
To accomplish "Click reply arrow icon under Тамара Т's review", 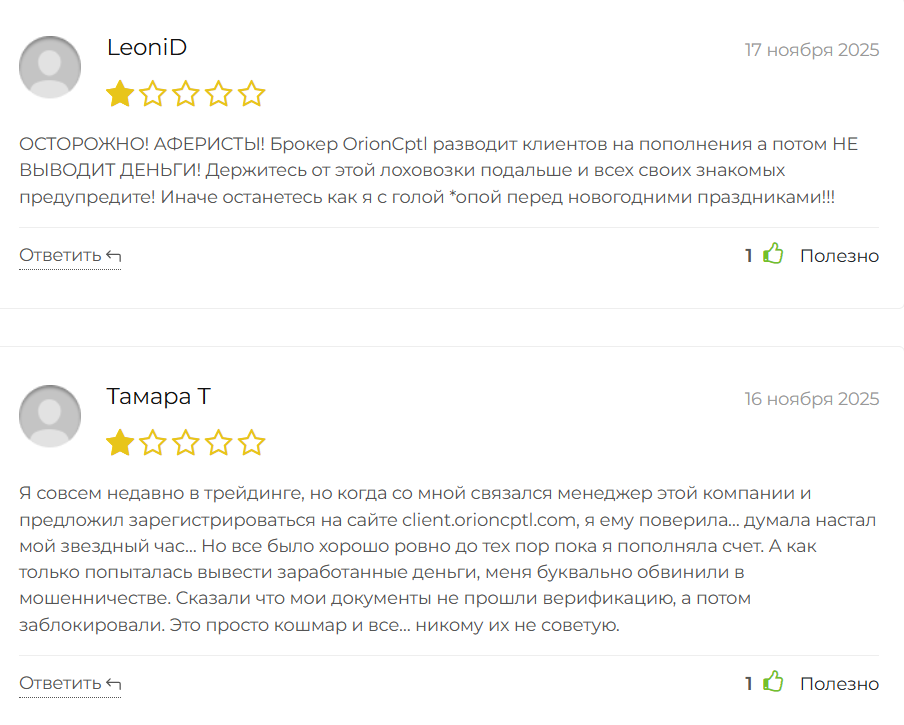I will 113,684.
